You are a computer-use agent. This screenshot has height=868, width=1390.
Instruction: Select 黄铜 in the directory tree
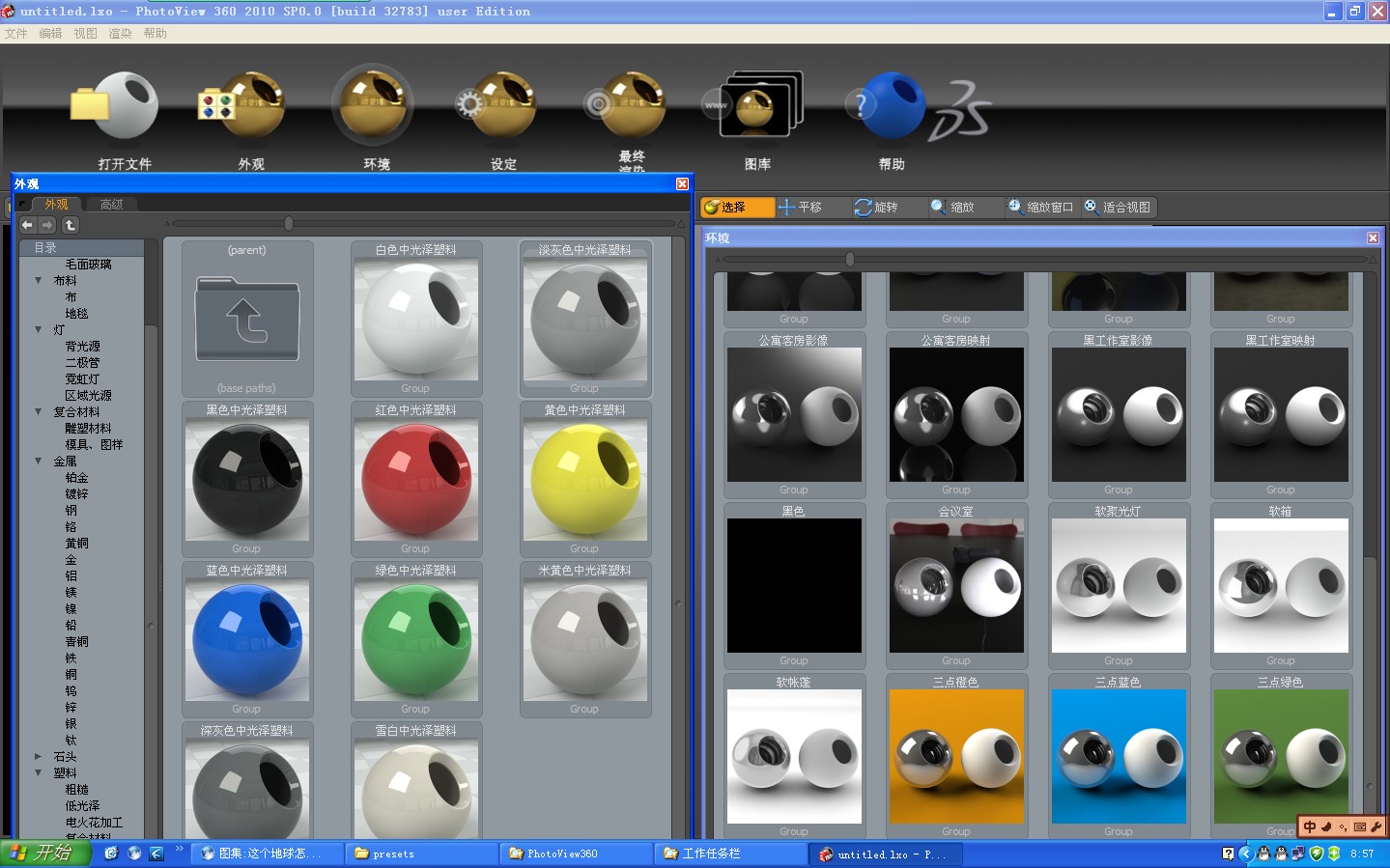76,544
